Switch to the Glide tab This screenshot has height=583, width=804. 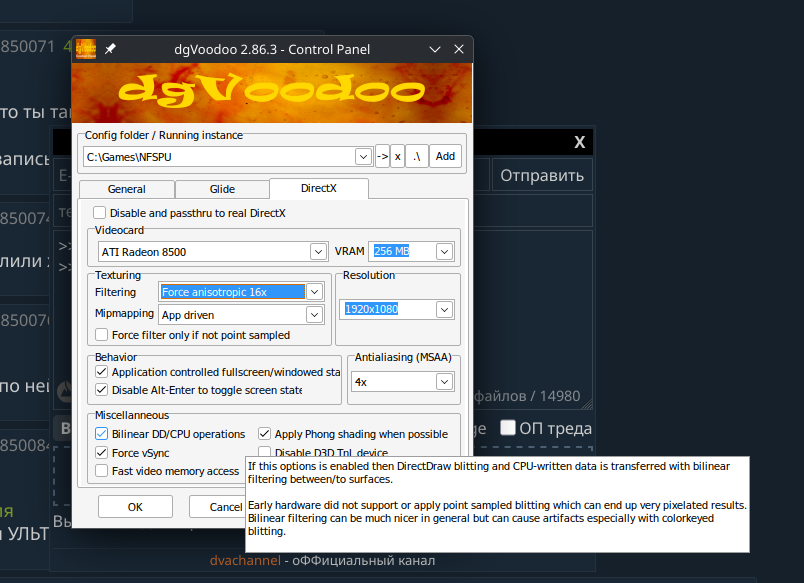pos(222,189)
